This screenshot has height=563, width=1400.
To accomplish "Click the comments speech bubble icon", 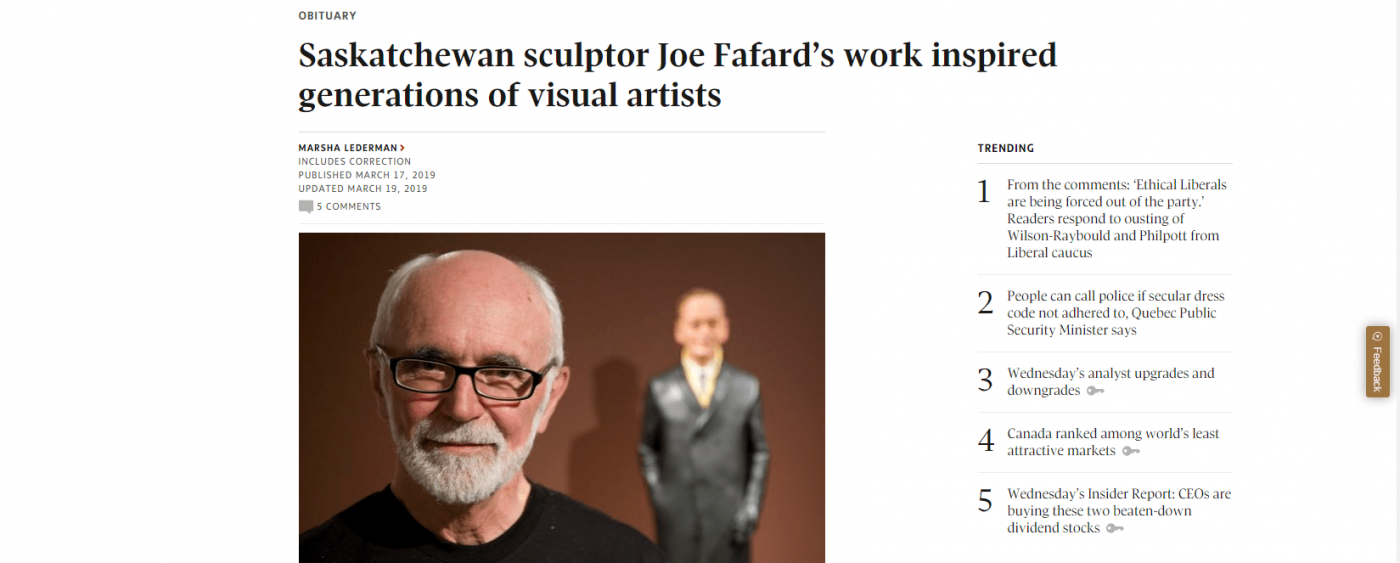I will pos(306,207).
